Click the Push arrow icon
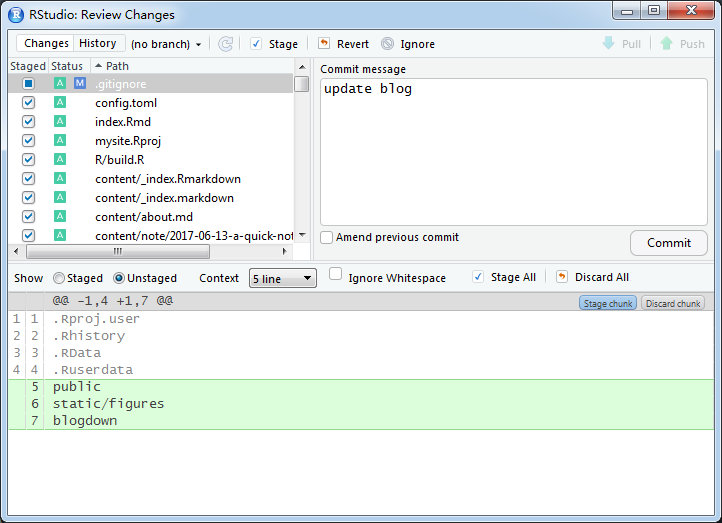The height and width of the screenshot is (523, 722). coord(666,44)
